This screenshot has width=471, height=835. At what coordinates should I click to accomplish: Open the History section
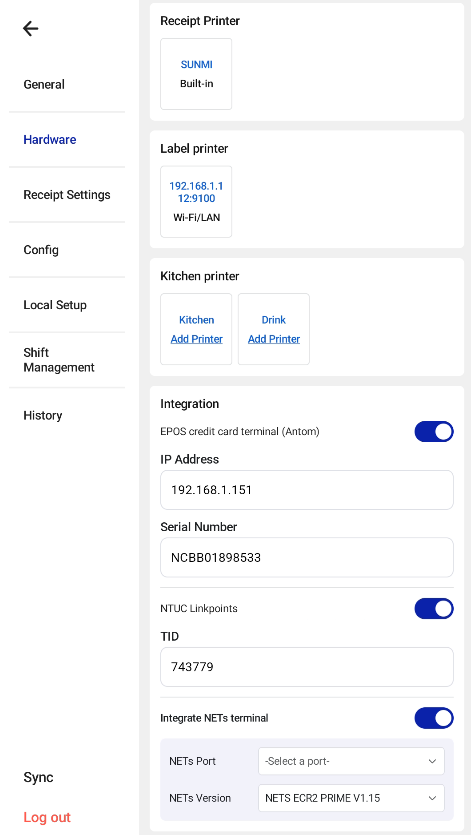43,415
